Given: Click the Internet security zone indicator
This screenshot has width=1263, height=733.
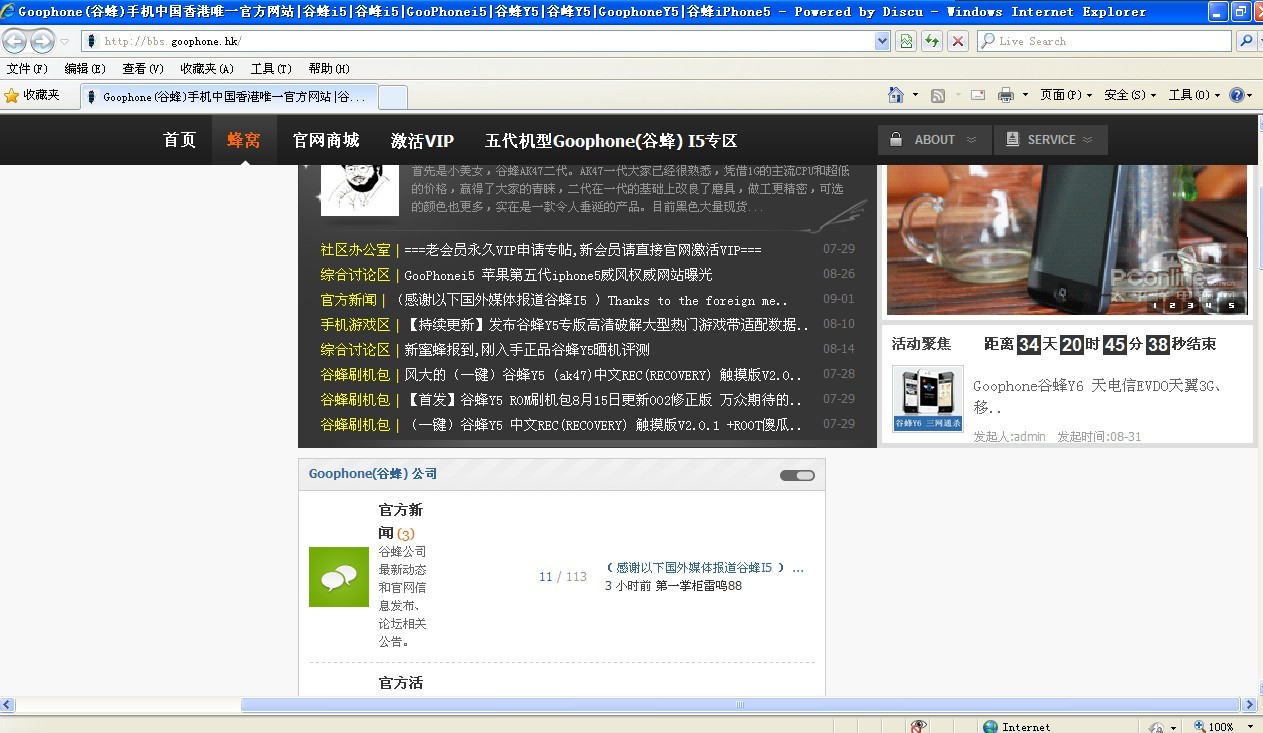Looking at the screenshot, I should click(x=1017, y=727).
